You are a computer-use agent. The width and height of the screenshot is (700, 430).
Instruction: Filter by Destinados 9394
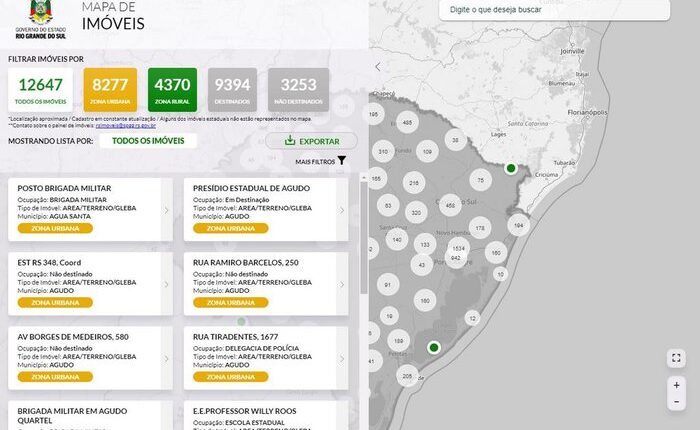[x=233, y=89]
